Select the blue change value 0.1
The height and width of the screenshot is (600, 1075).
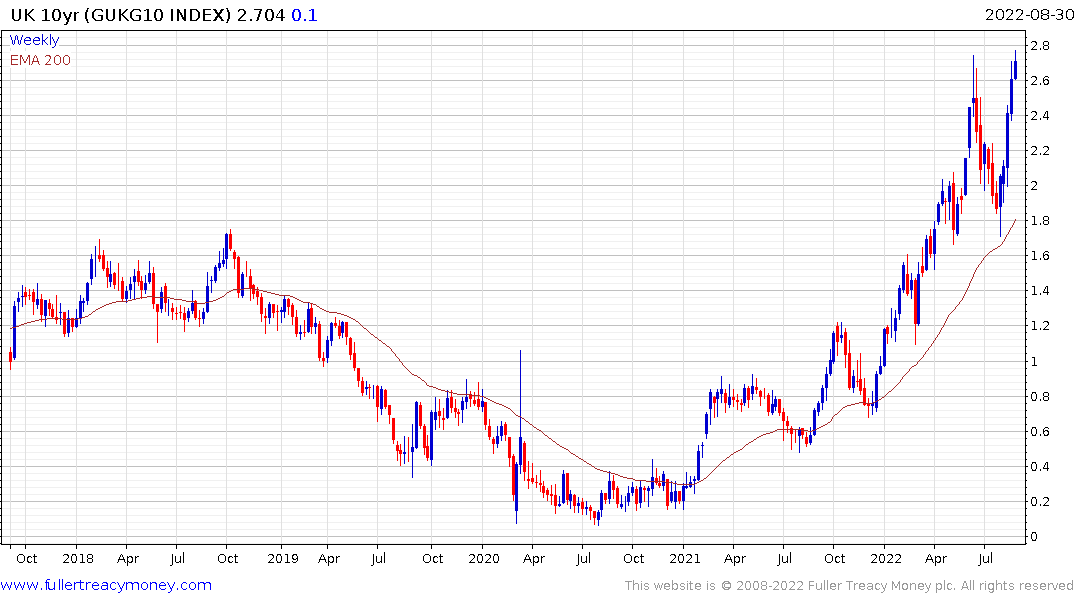tap(304, 14)
